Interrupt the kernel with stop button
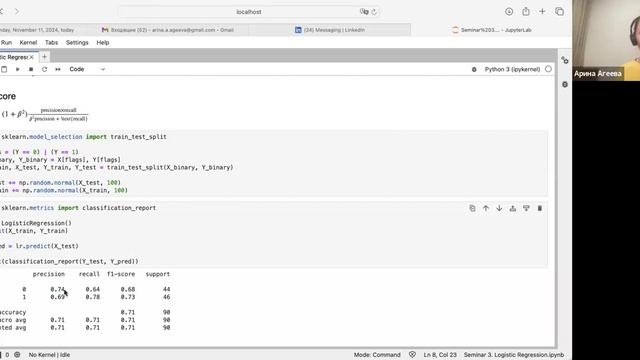This screenshot has width=640, height=360. [31, 69]
